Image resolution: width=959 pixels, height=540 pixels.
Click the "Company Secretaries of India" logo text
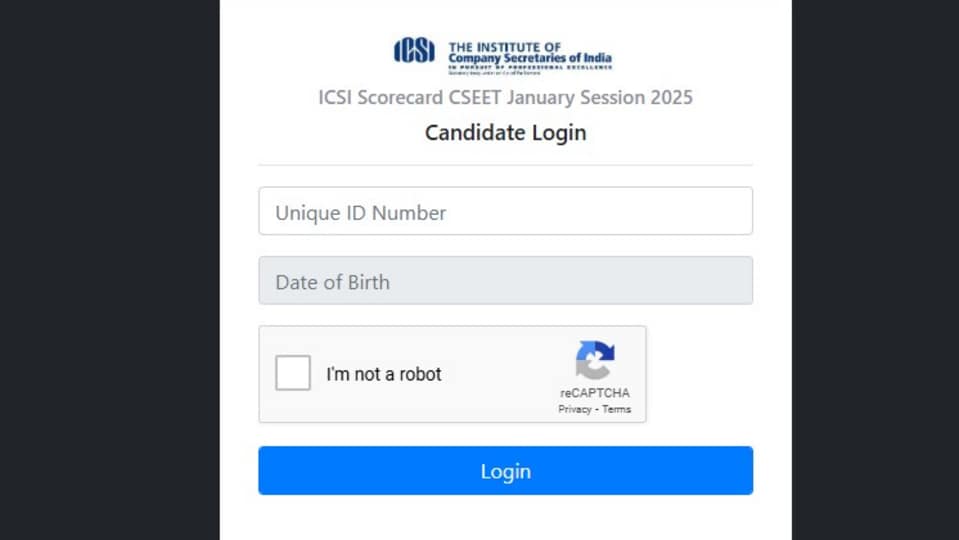(530, 58)
